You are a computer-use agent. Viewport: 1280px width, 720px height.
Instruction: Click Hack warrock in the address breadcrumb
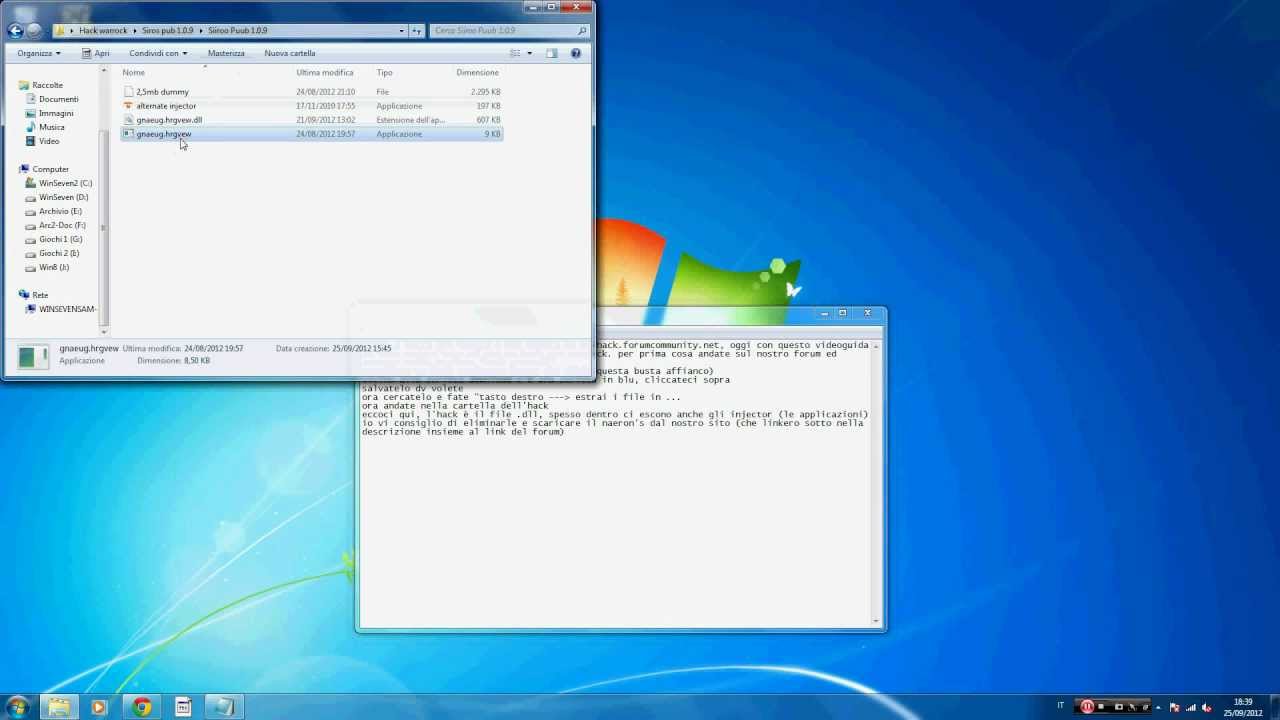tap(103, 31)
